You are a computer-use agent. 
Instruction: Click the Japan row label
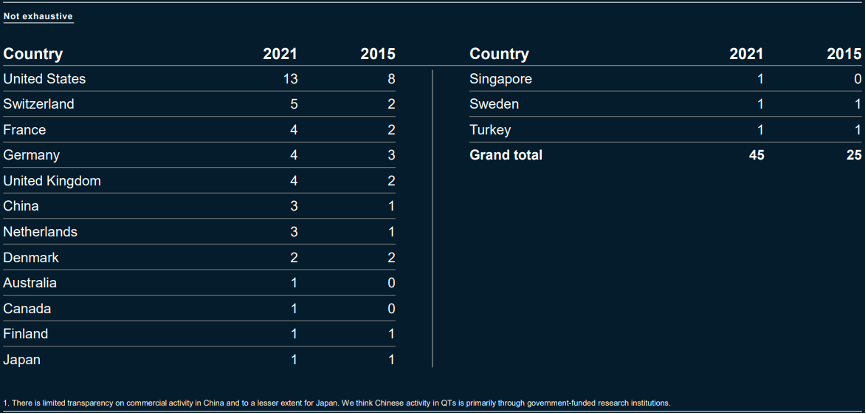pyautogui.click(x=22, y=360)
